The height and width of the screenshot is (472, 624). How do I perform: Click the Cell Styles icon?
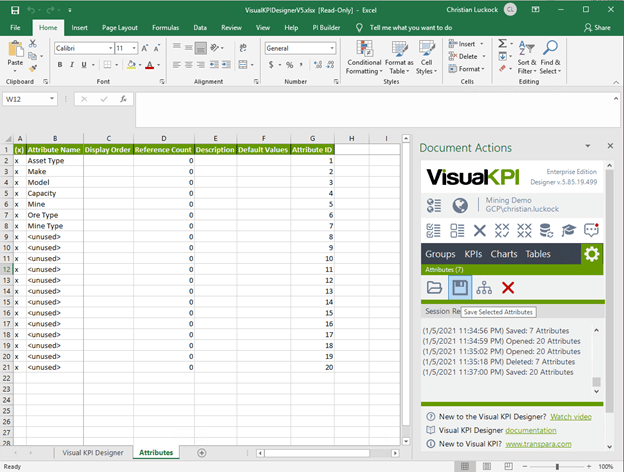(x=426, y=58)
